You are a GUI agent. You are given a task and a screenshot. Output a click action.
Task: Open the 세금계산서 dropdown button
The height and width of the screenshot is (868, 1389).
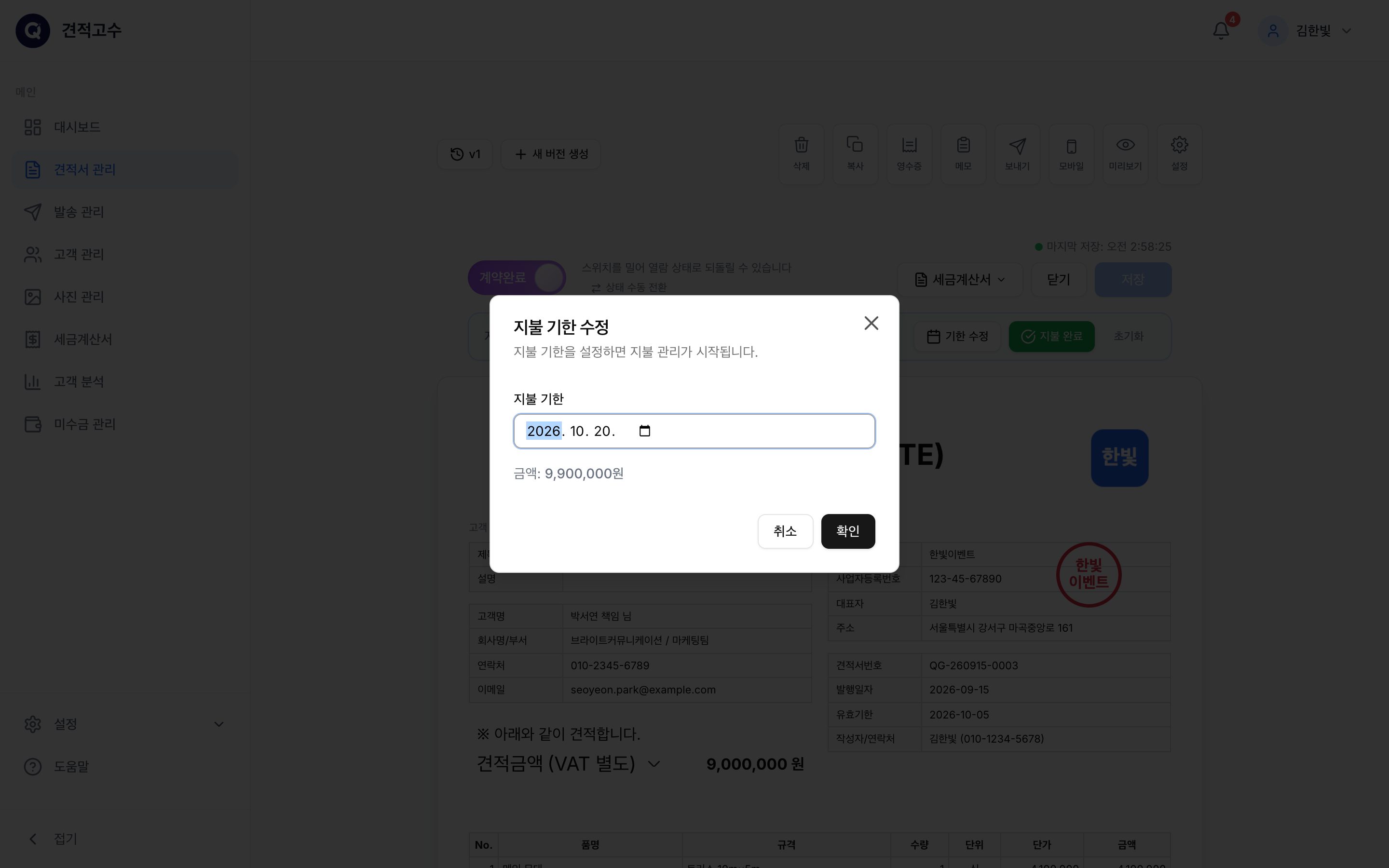960,280
